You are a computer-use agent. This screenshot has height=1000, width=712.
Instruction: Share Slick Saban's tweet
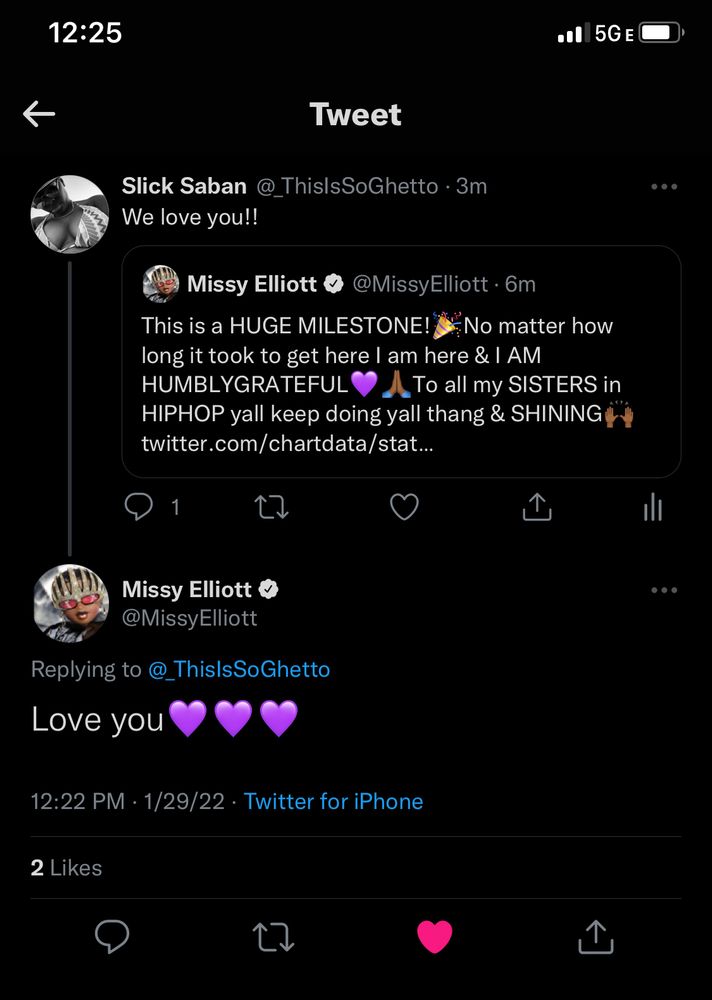(x=537, y=508)
